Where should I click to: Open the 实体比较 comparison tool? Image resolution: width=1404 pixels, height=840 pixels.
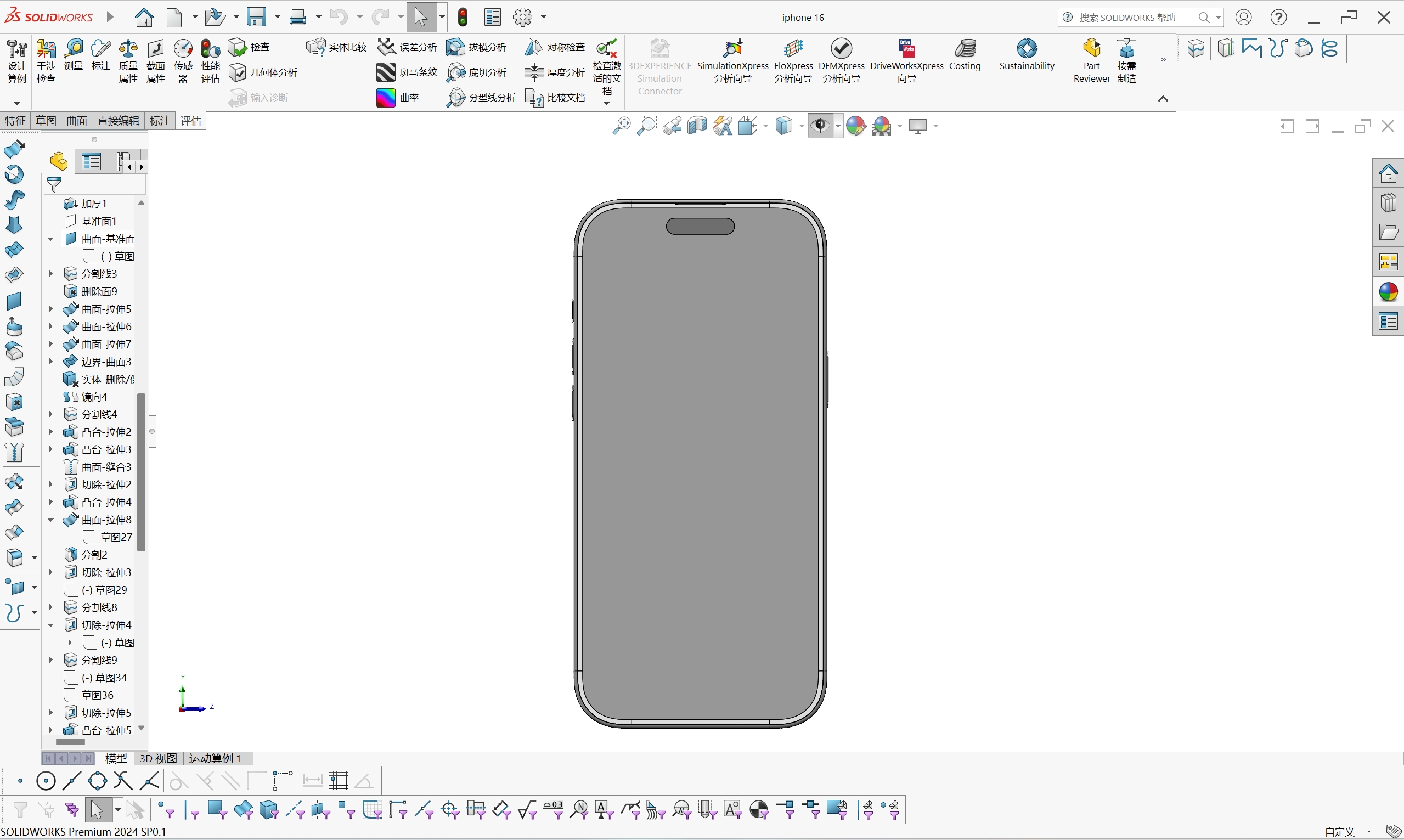[x=336, y=47]
